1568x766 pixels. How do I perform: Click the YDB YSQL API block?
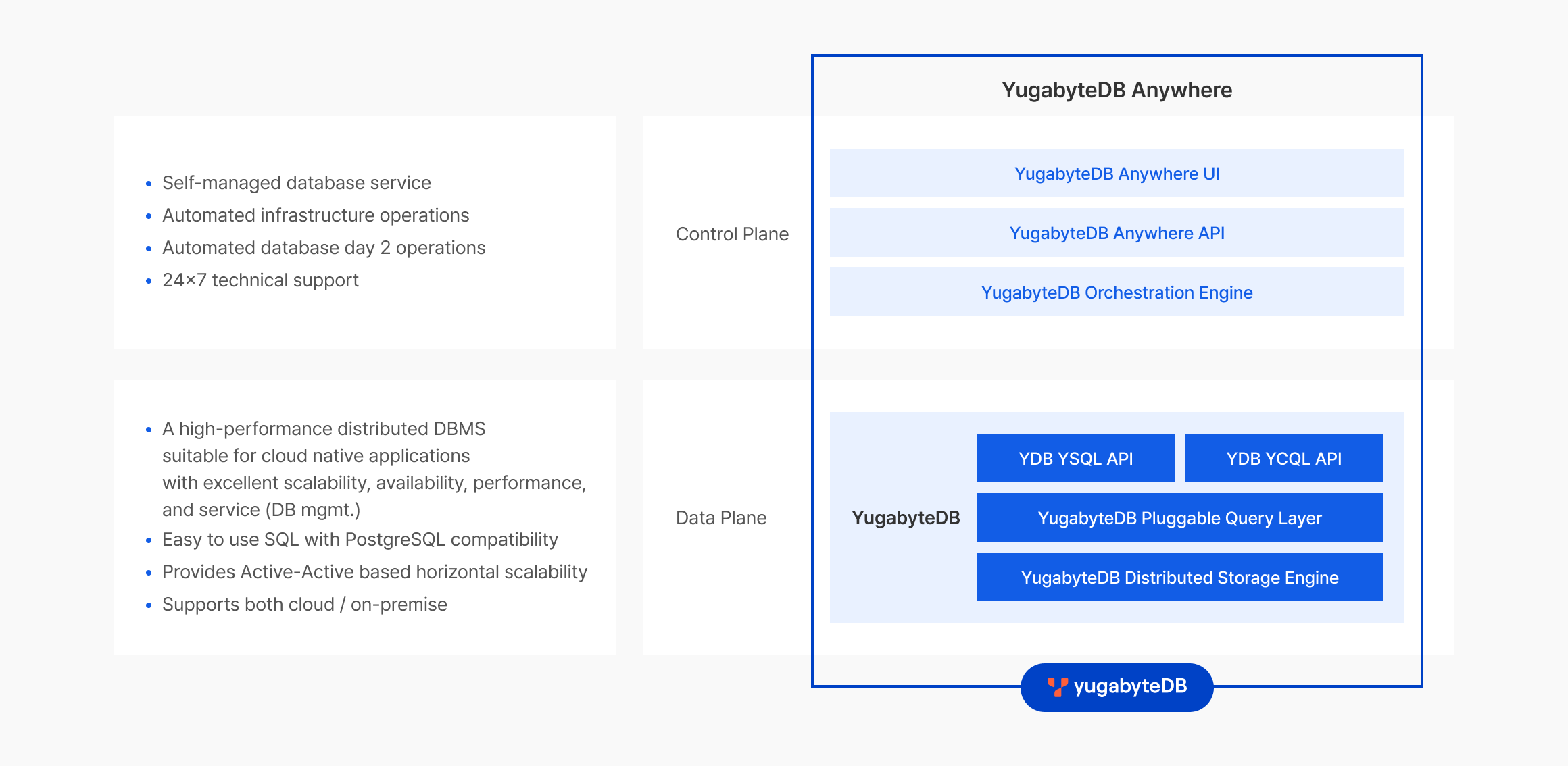tap(1075, 459)
